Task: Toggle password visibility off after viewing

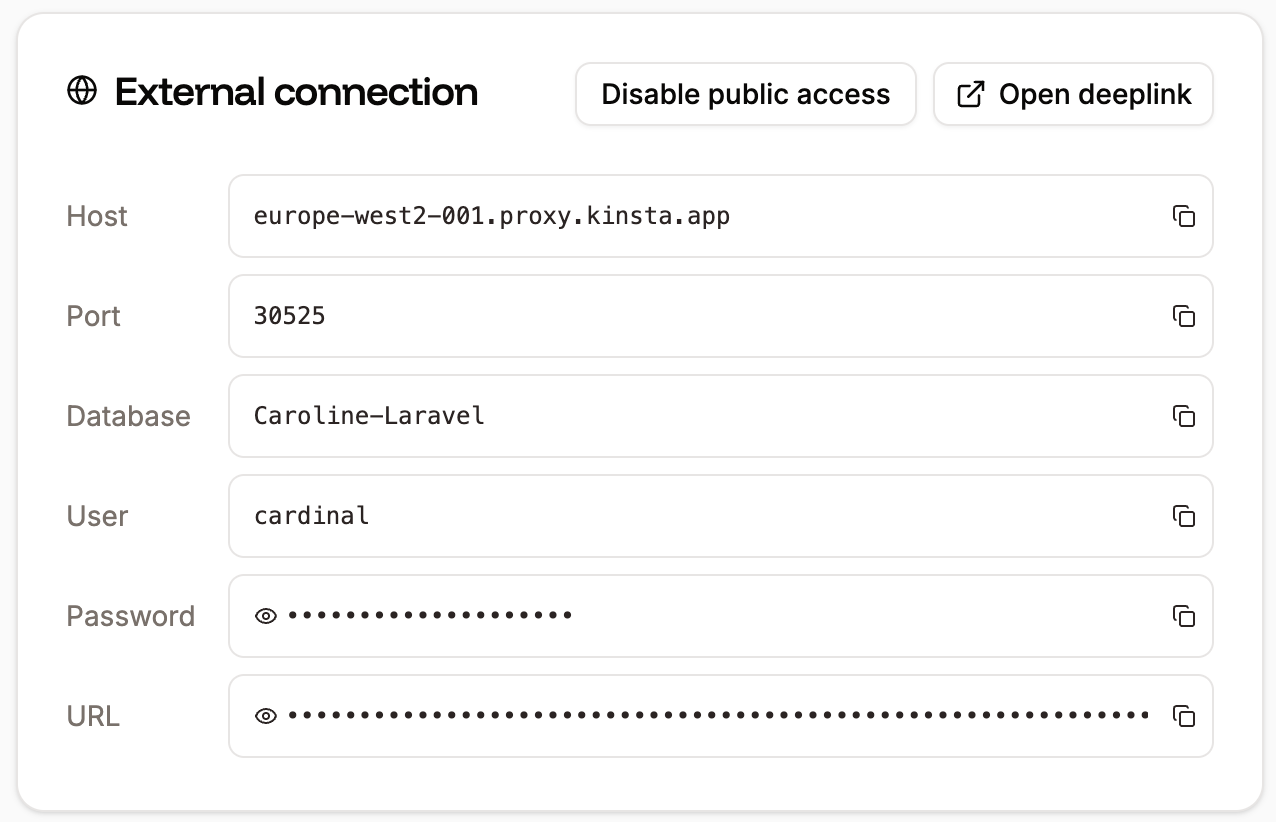Action: pos(265,616)
